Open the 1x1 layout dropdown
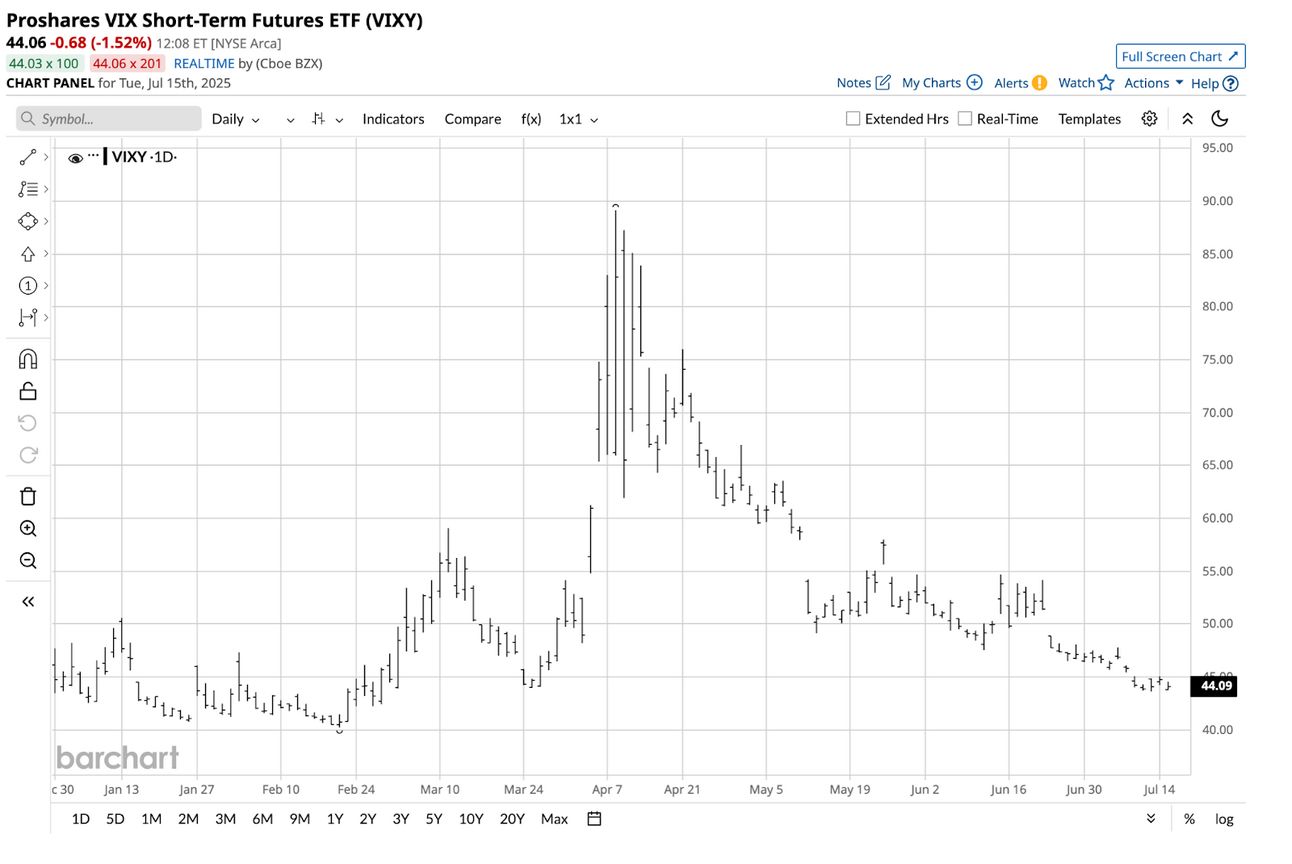The width and height of the screenshot is (1292, 864). pyautogui.click(x=579, y=119)
